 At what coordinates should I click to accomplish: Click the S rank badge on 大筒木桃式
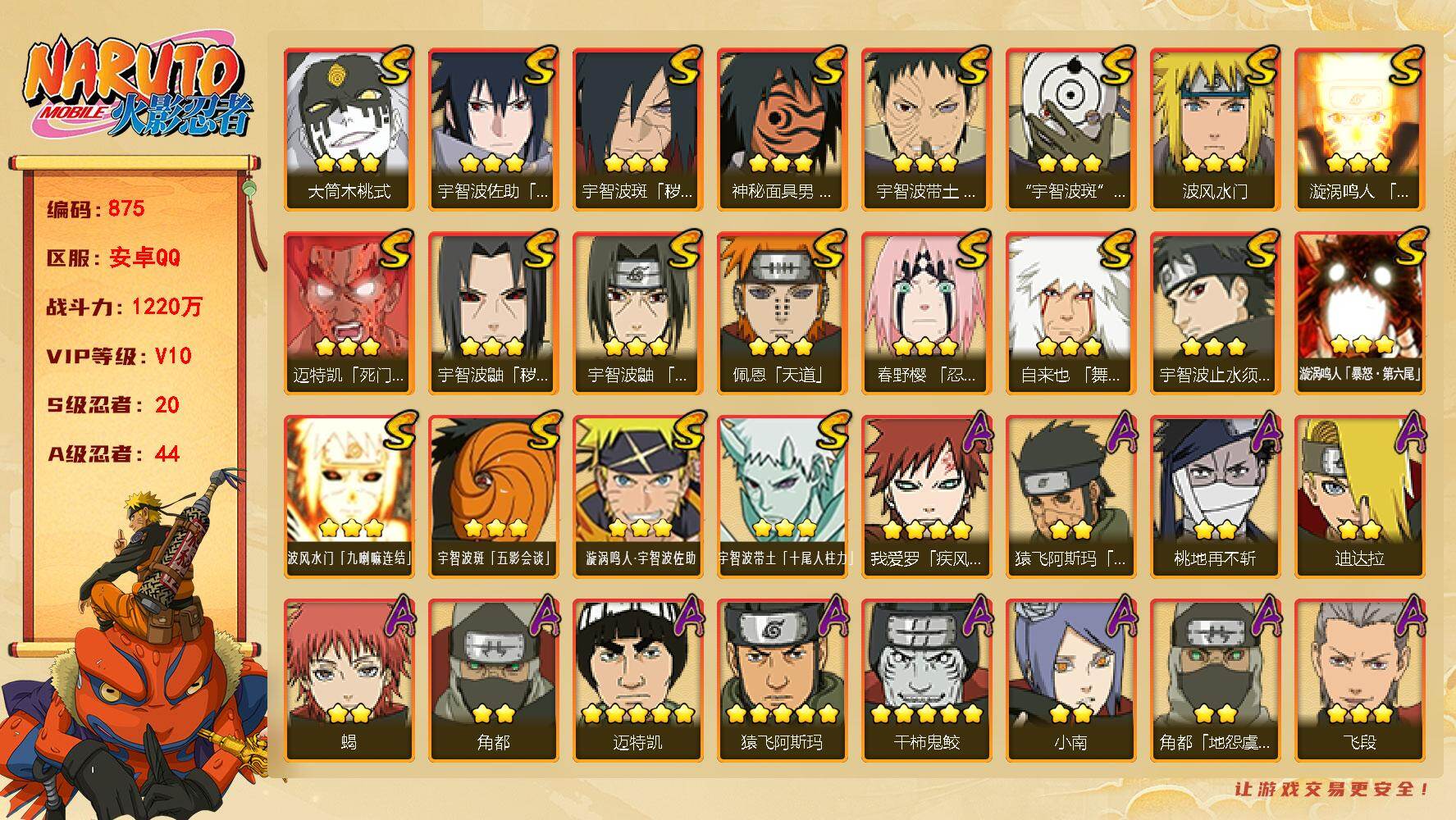pos(394,66)
